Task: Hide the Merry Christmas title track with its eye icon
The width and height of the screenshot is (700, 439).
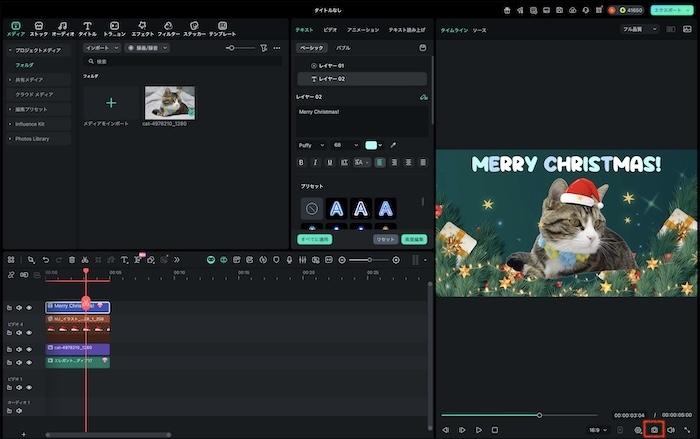Action: (29, 307)
